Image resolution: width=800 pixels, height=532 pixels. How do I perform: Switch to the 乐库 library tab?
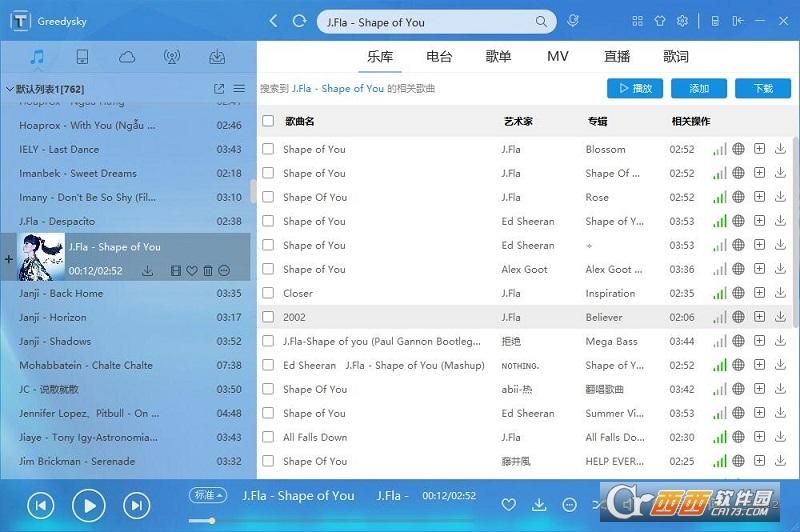coord(380,57)
